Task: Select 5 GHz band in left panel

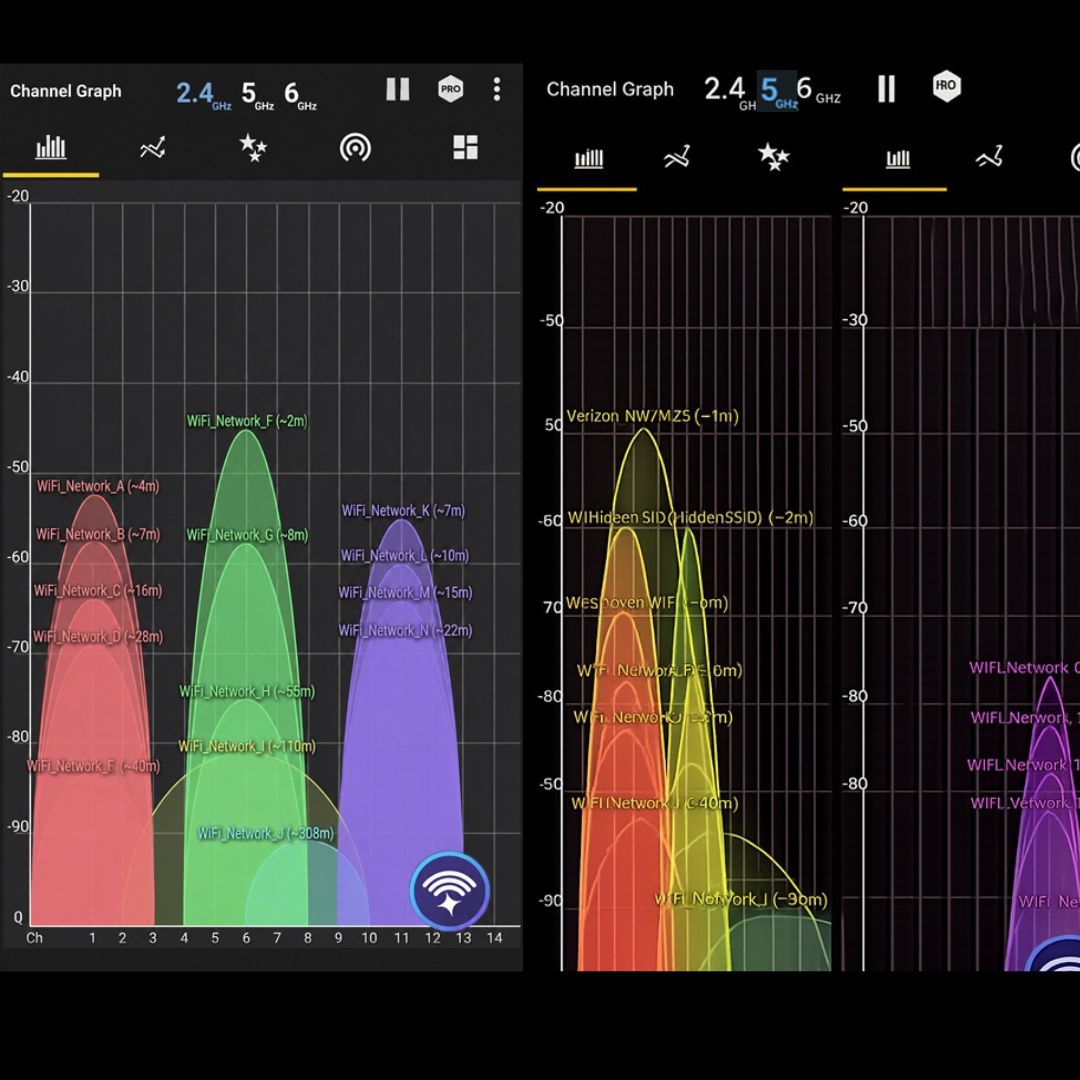Action: pos(257,95)
